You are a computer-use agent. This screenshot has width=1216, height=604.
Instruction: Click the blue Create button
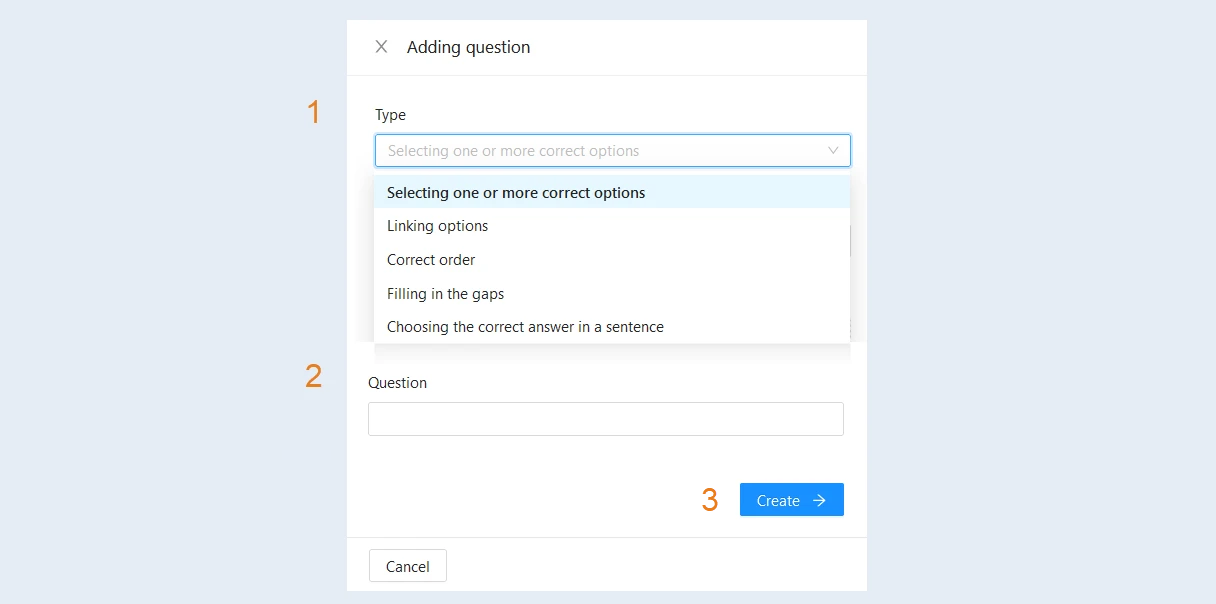pos(792,500)
